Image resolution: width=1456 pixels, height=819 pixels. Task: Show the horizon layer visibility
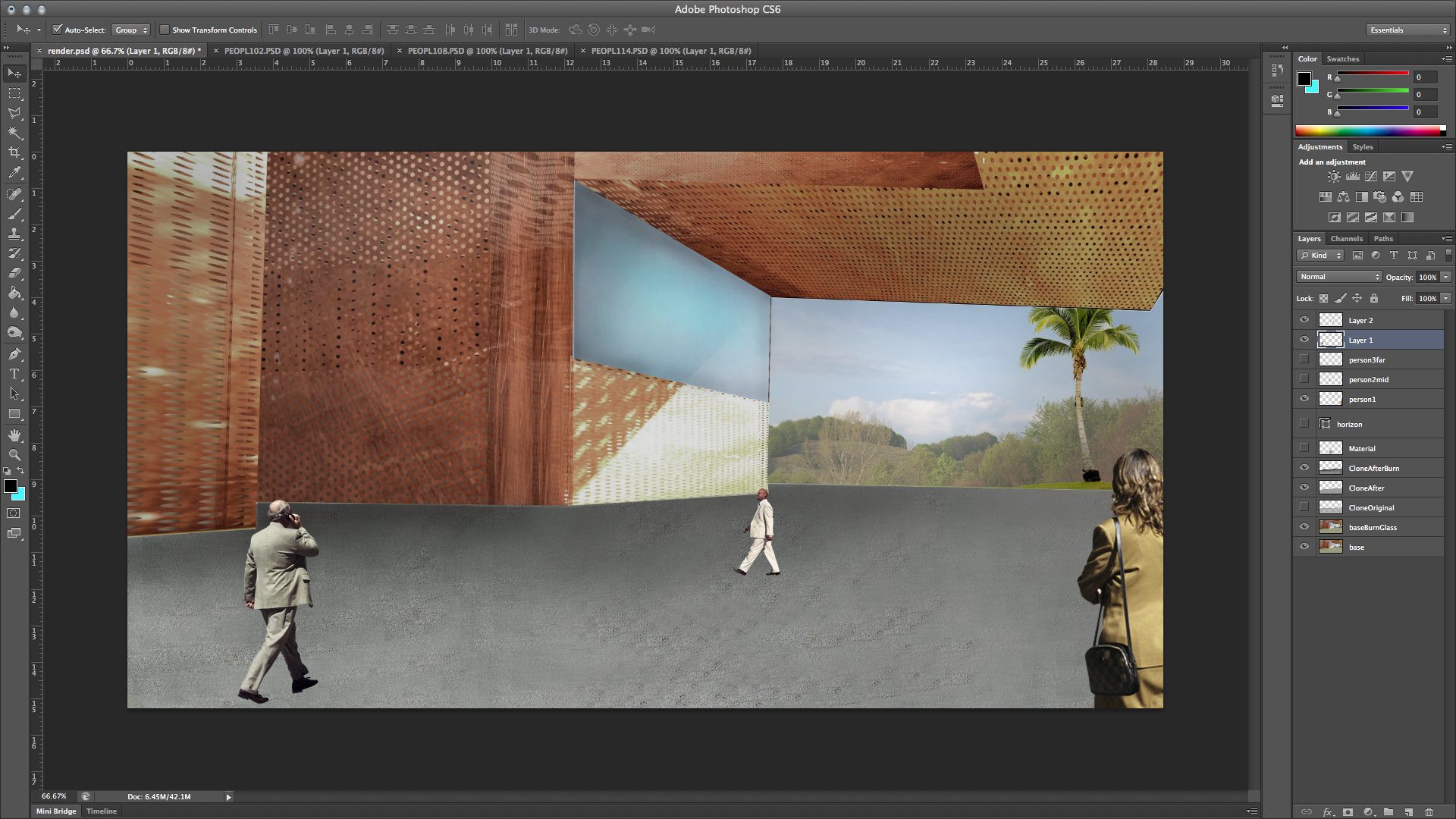coord(1304,424)
